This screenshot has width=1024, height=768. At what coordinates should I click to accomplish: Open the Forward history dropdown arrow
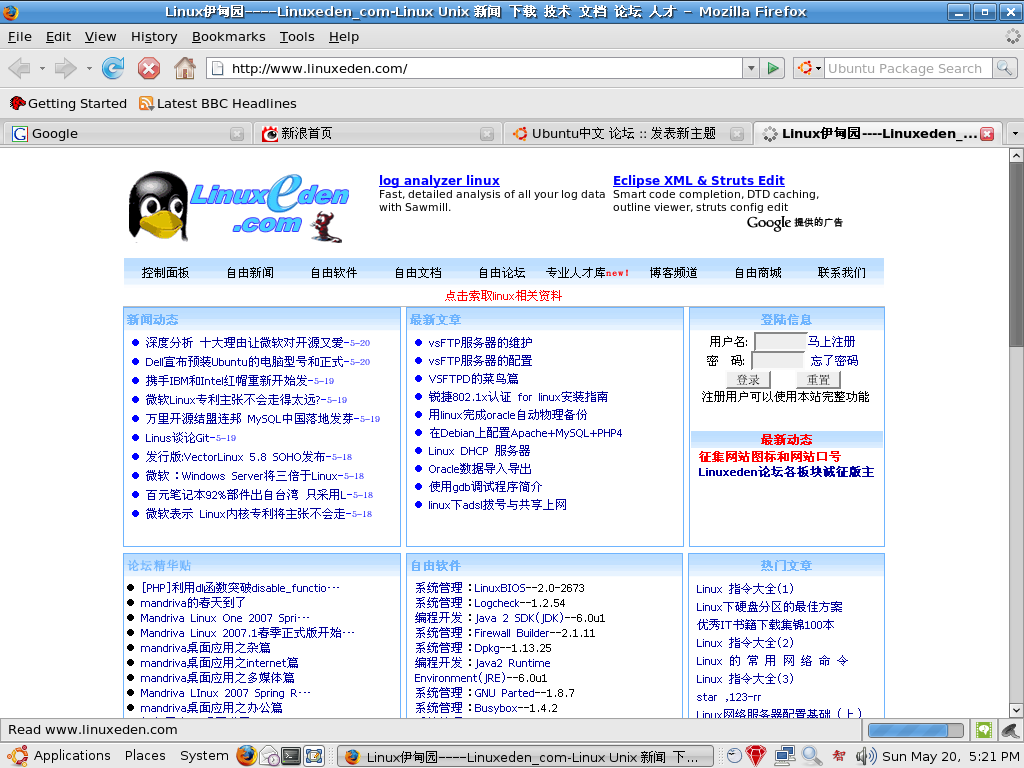pos(89,68)
